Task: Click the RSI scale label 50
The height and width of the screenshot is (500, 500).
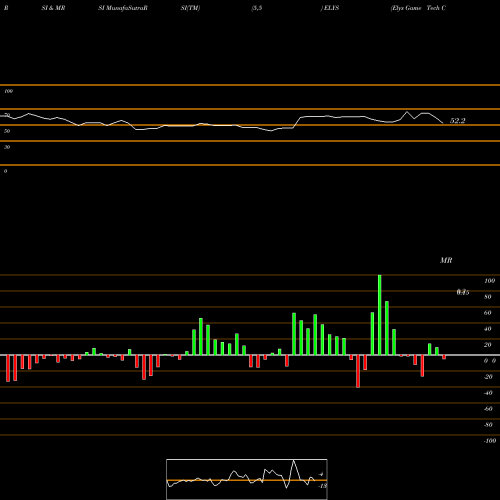Action: (7, 131)
